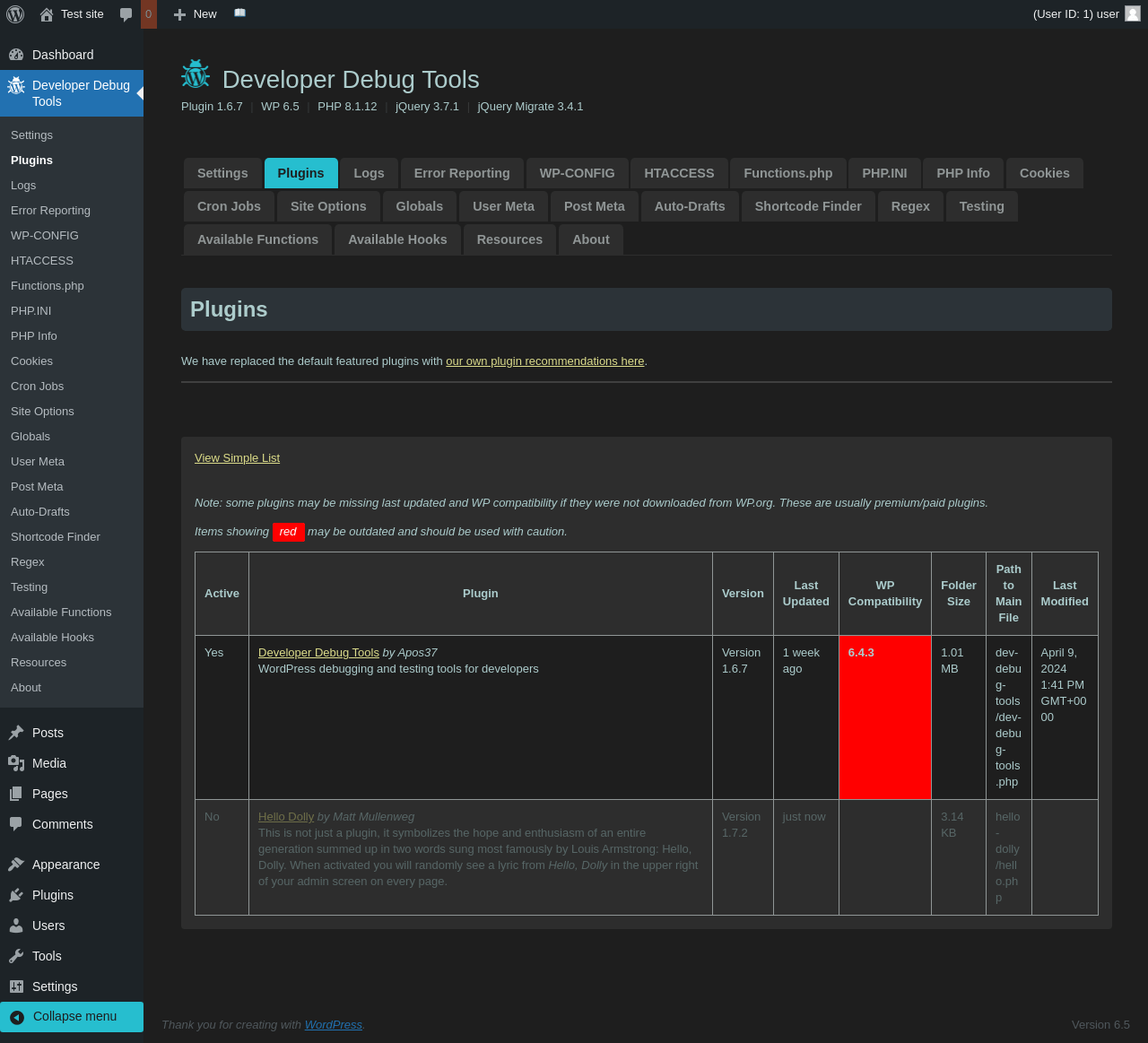Viewport: 1148px width, 1043px height.
Task: Open Media via its sidebar icon
Action: coord(16,763)
